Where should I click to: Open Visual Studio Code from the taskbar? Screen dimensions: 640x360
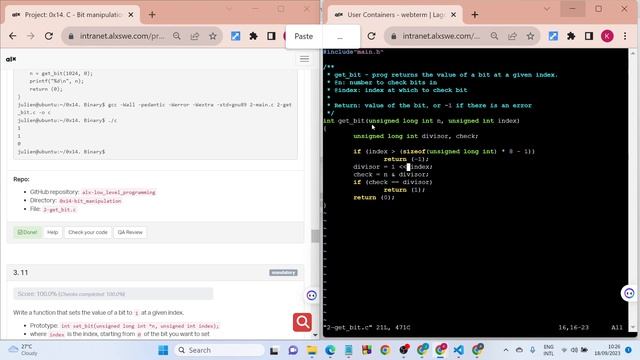(459, 350)
